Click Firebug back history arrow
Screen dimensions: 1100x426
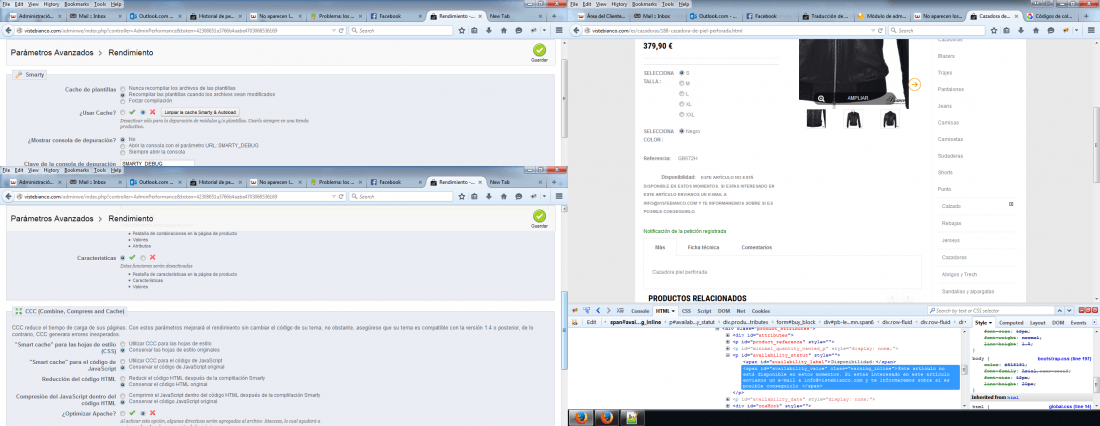point(598,310)
